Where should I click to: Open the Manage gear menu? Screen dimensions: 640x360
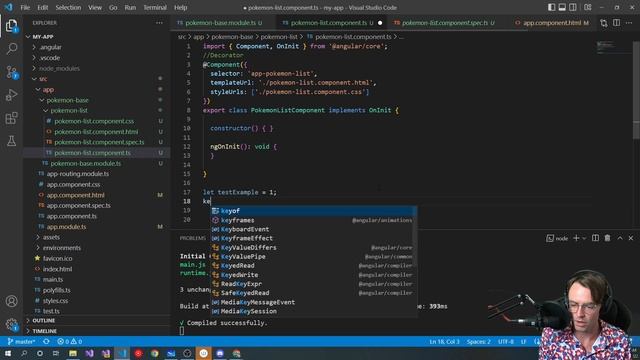pyautogui.click(x=11, y=324)
